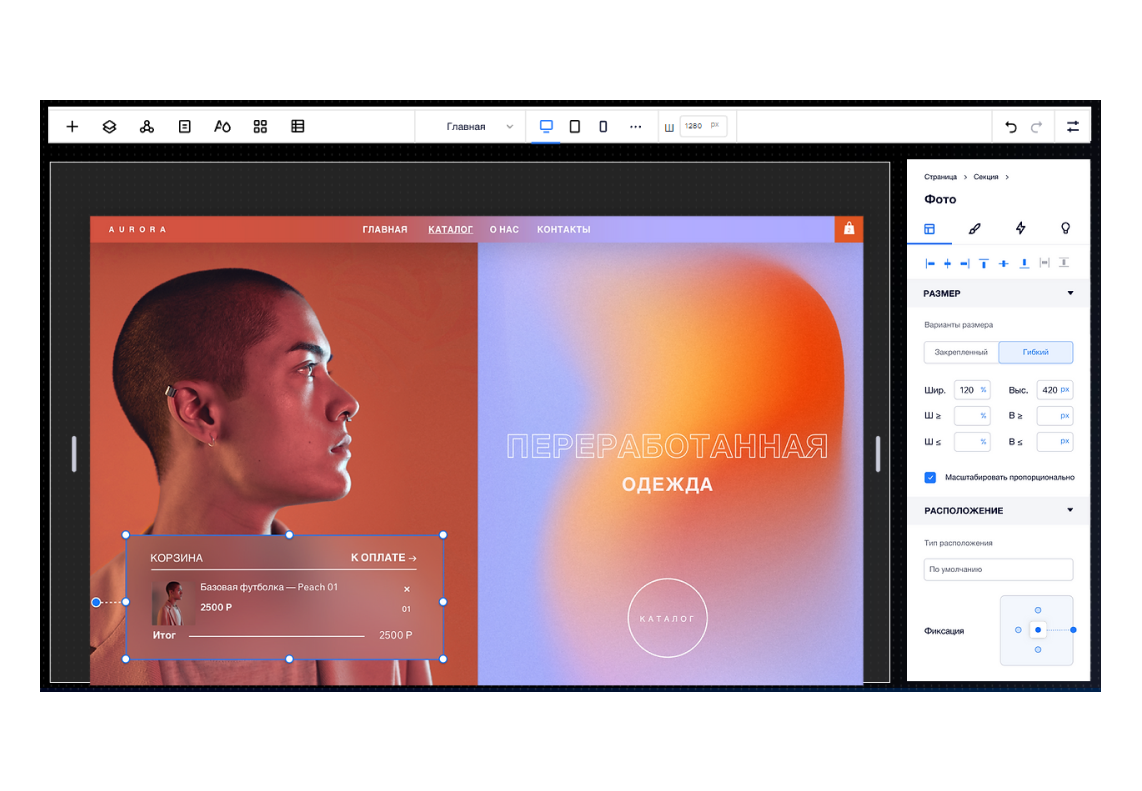1142x791 pixels.
Task: Align element to right edge icon
Action: pos(965,264)
